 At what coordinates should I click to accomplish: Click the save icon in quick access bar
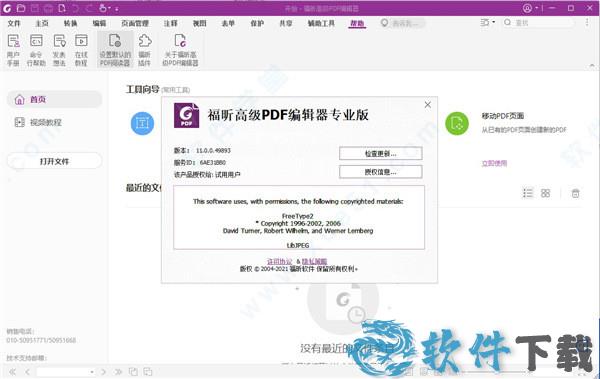[x=35, y=8]
